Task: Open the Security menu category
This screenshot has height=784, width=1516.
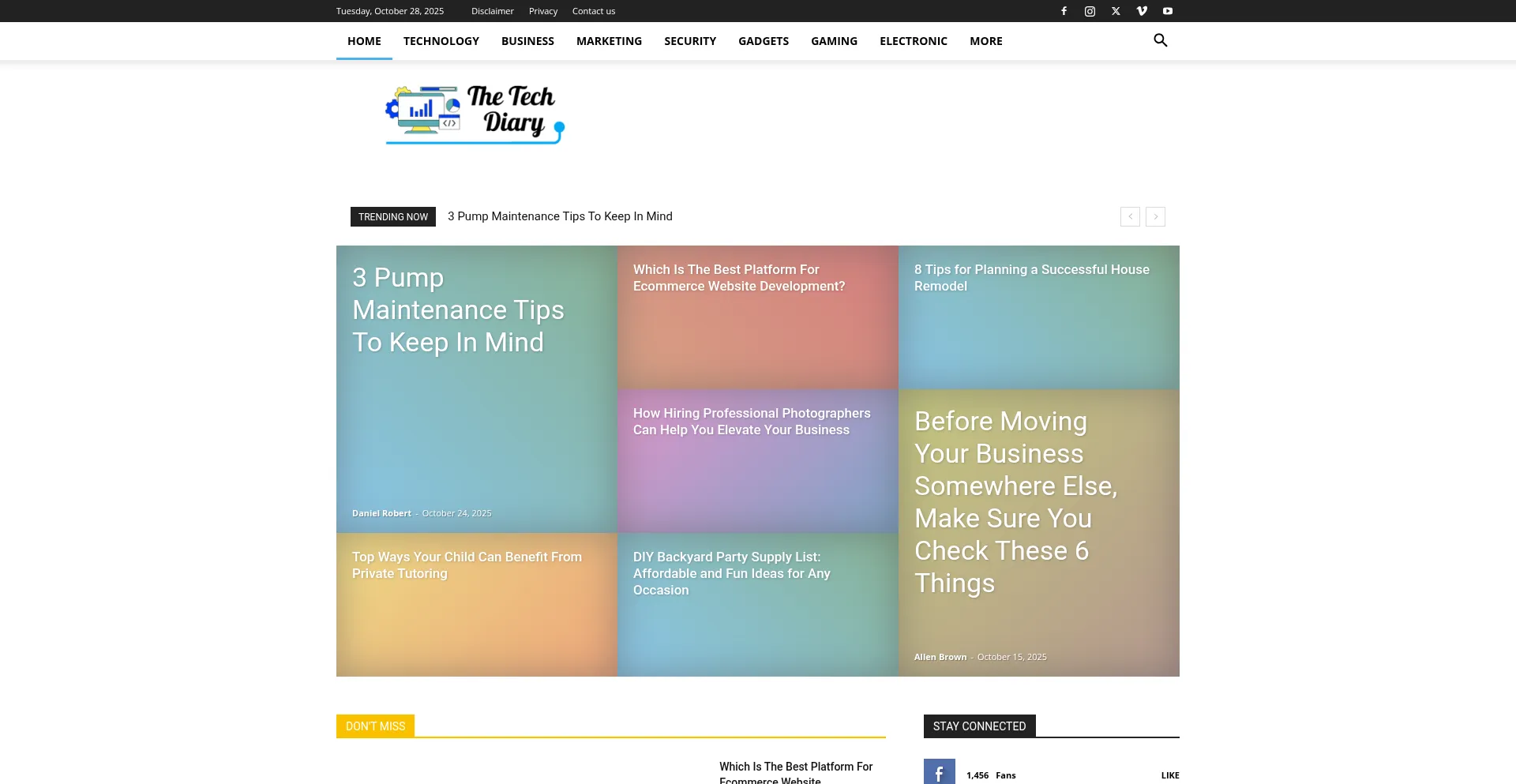Action: pyautogui.click(x=689, y=41)
